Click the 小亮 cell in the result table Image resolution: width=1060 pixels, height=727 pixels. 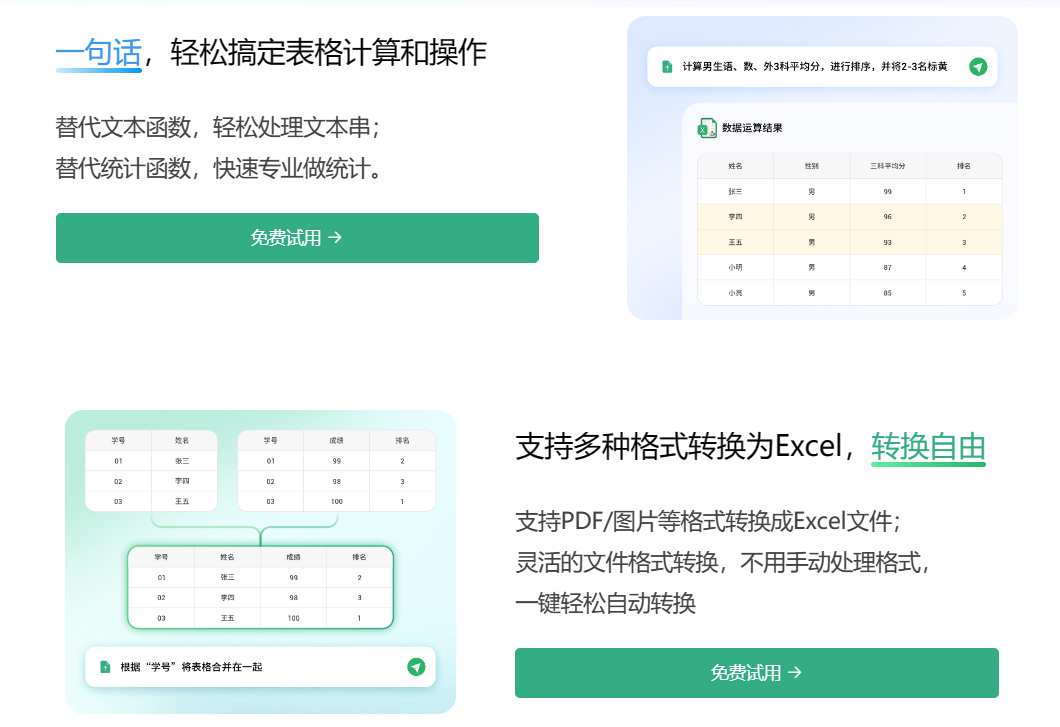[736, 293]
